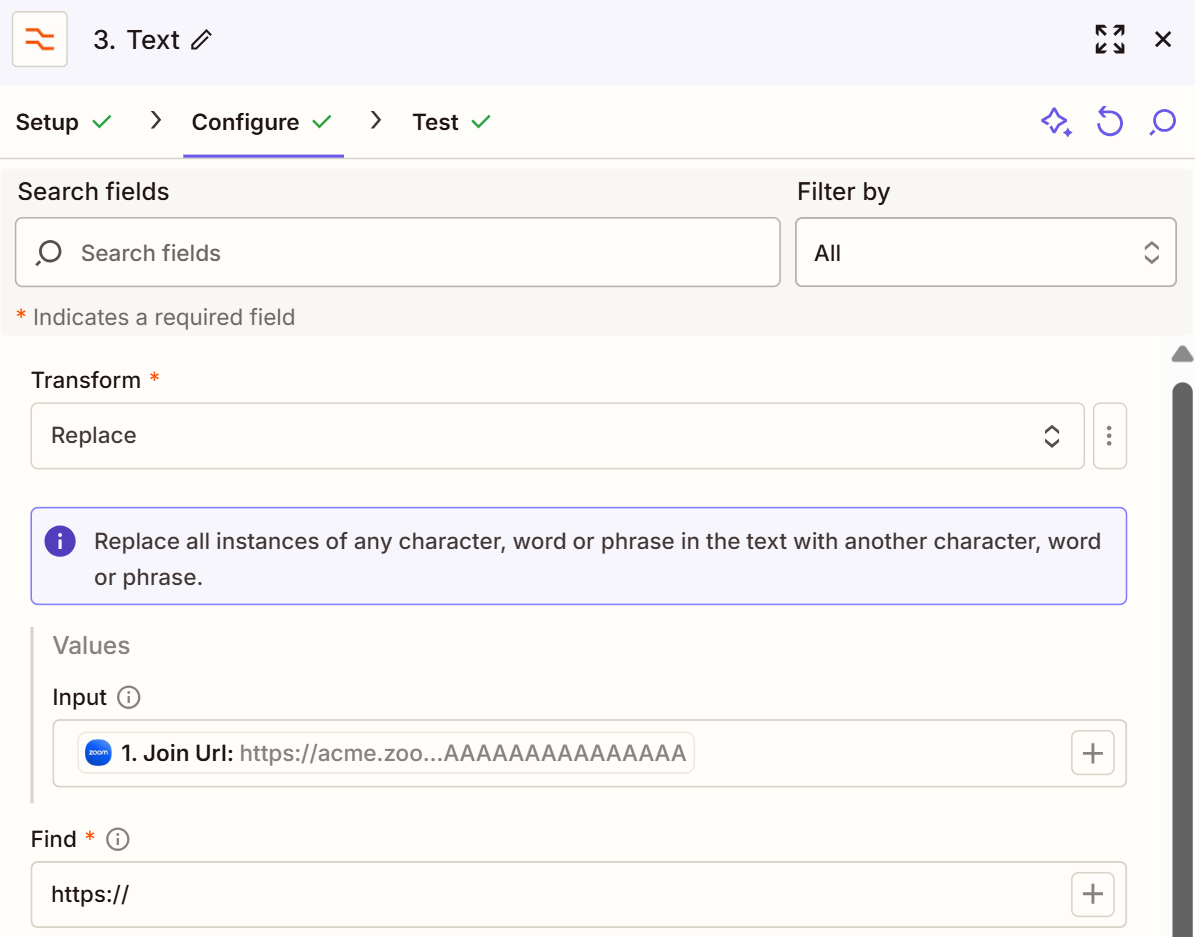Click the info icon next to Input
This screenshot has height=937, width=1195.
128,697
